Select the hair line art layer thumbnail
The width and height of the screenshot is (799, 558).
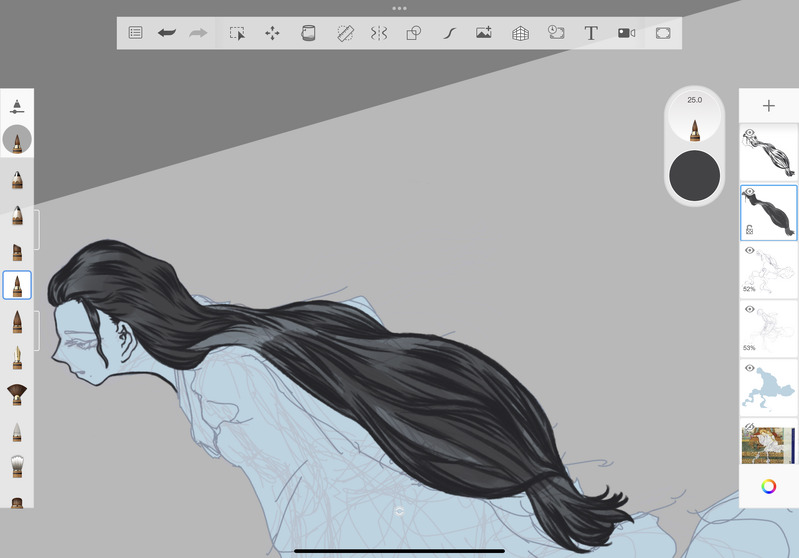click(768, 153)
